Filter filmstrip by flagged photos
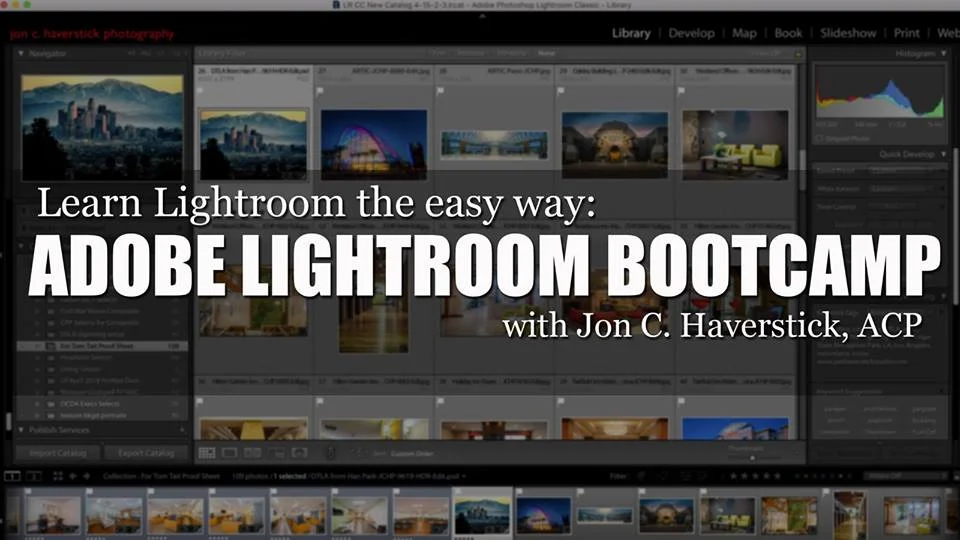The height and width of the screenshot is (540, 960). click(x=642, y=476)
